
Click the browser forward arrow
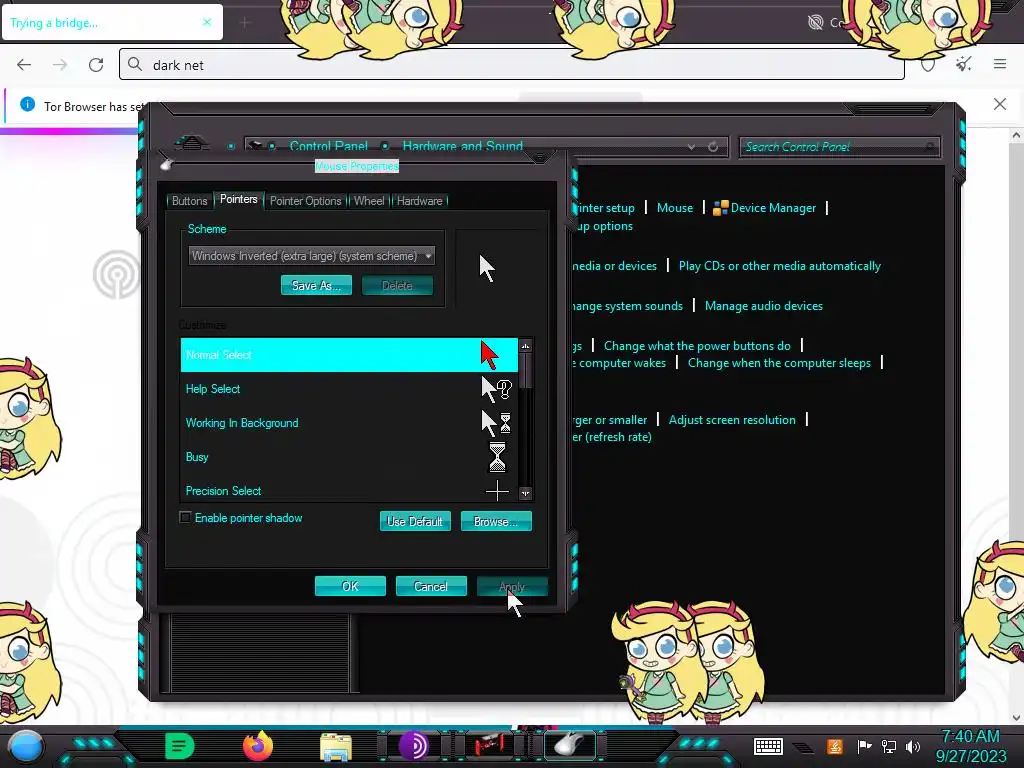pyautogui.click(x=60, y=65)
